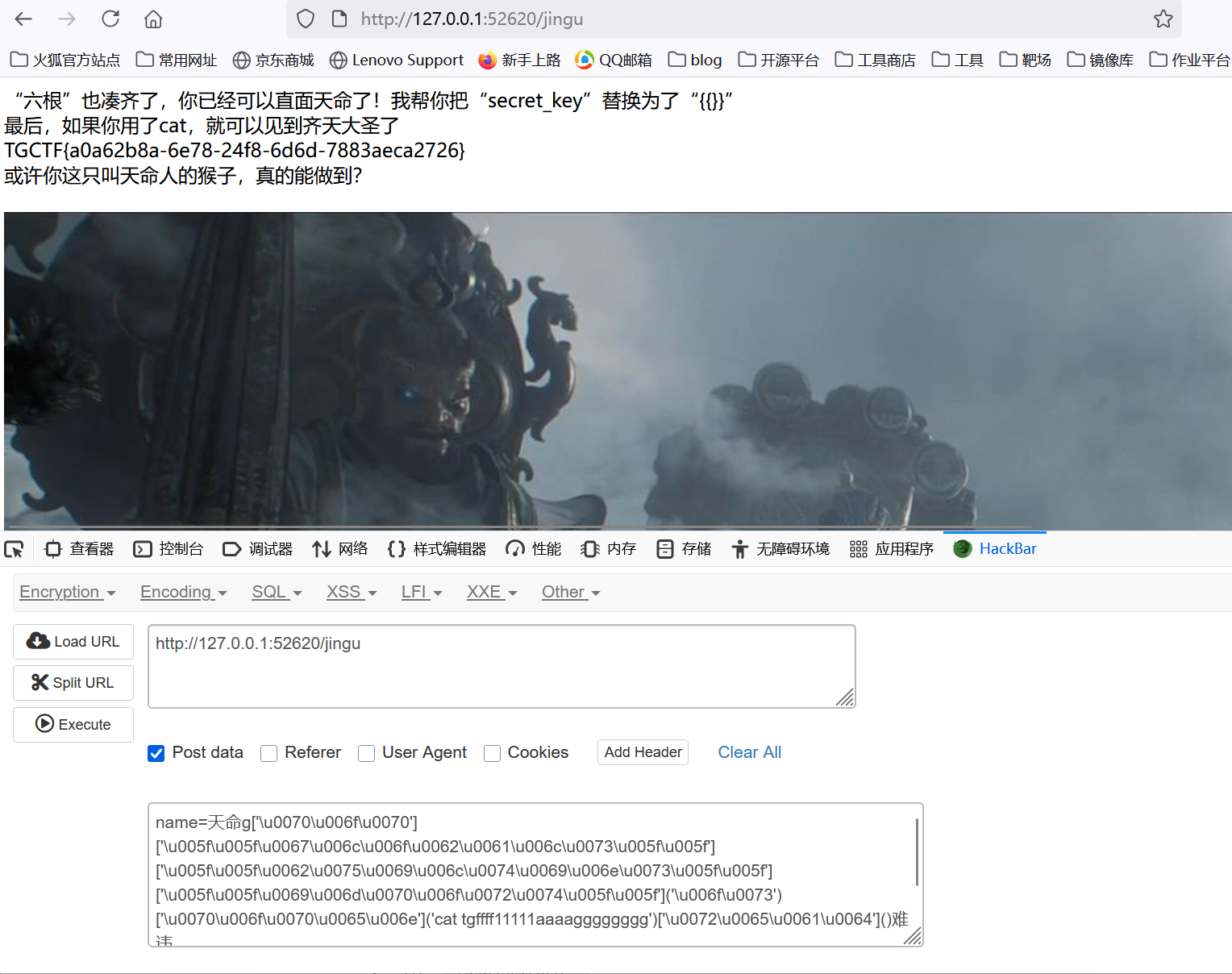Open the 工具商店 bookmark folder
This screenshot has height=974, width=1232.
[876, 60]
